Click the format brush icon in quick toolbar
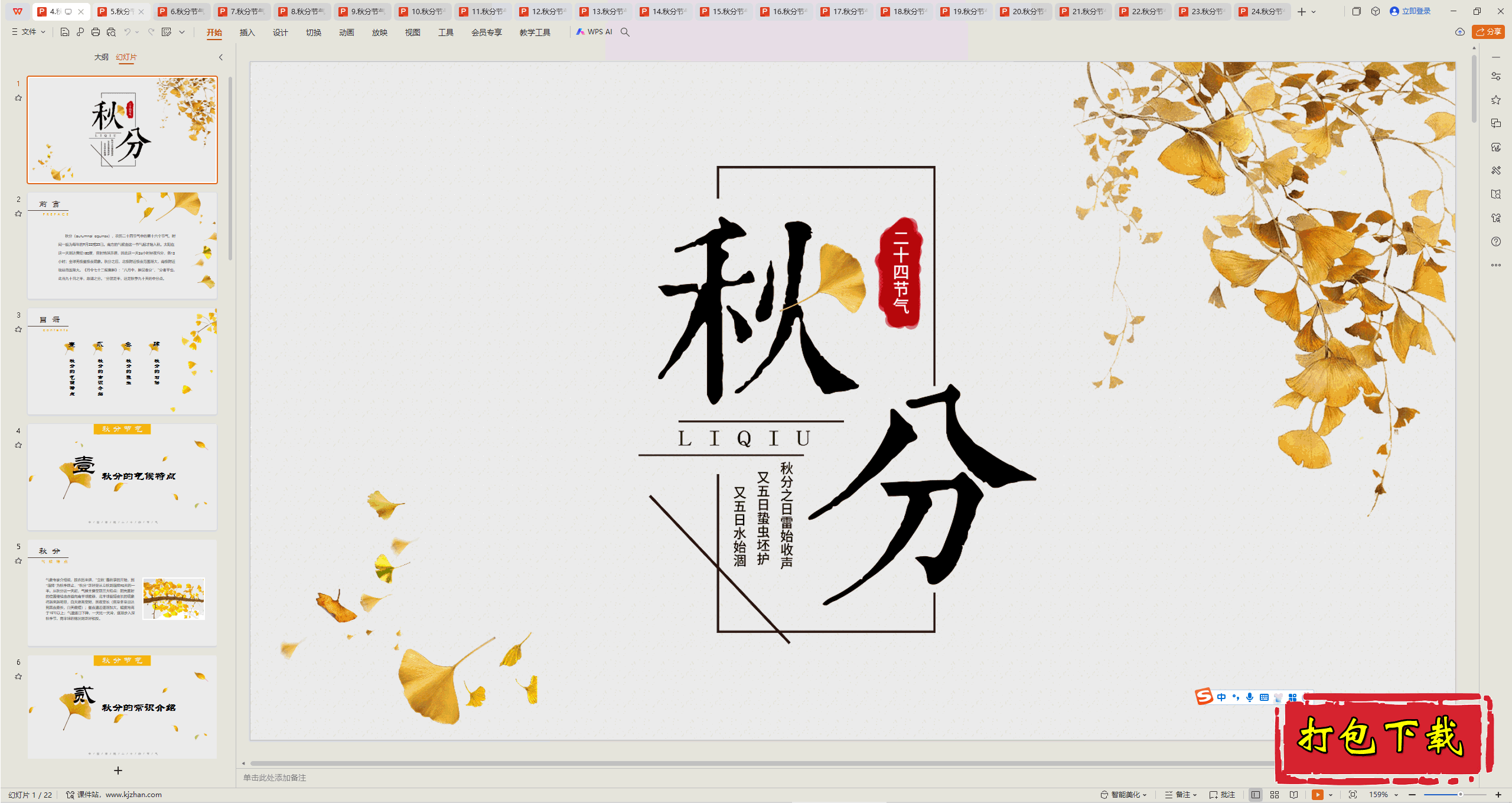 pyautogui.click(x=167, y=32)
